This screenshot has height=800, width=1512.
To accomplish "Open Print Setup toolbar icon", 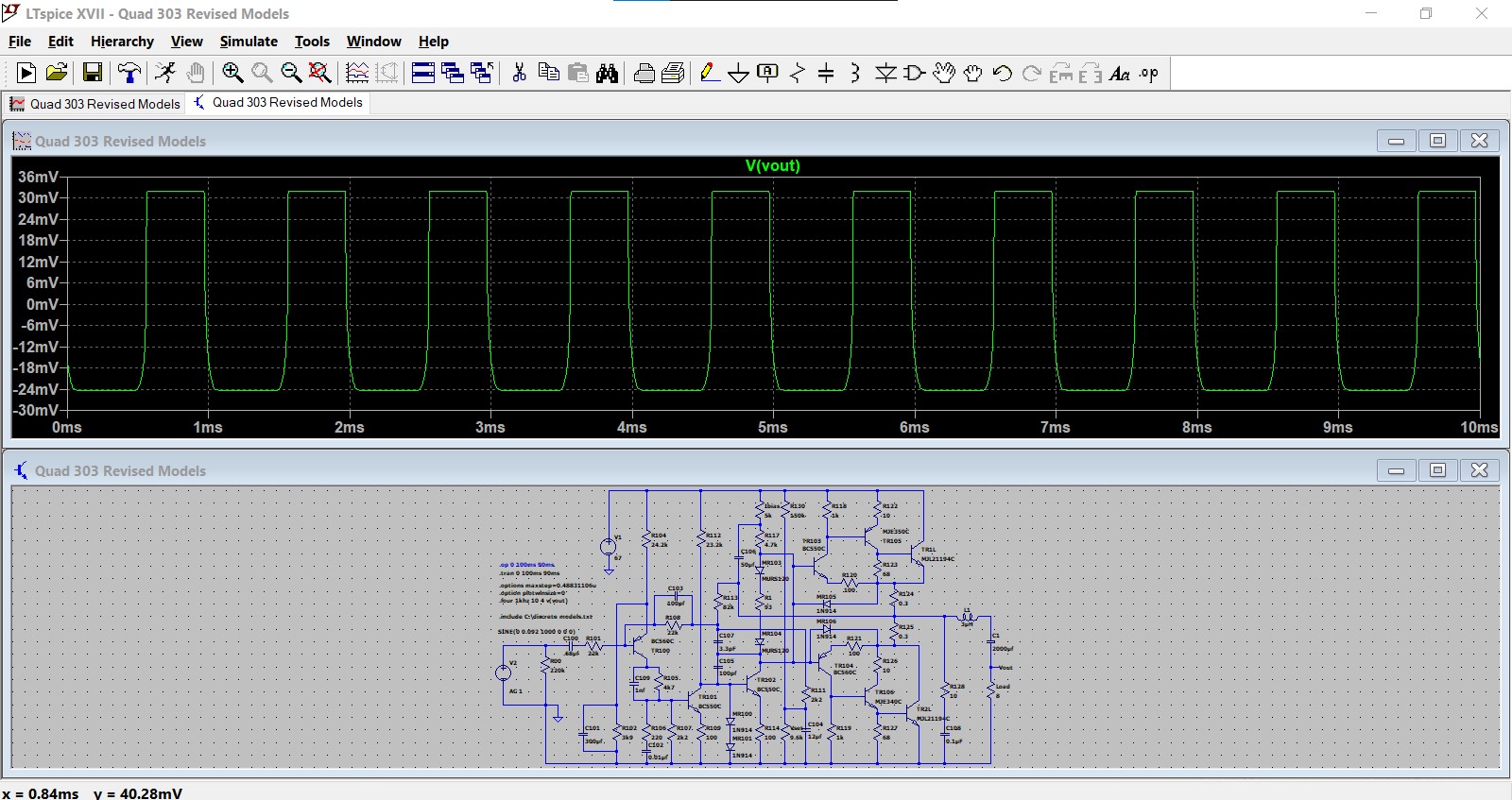I will (x=674, y=73).
